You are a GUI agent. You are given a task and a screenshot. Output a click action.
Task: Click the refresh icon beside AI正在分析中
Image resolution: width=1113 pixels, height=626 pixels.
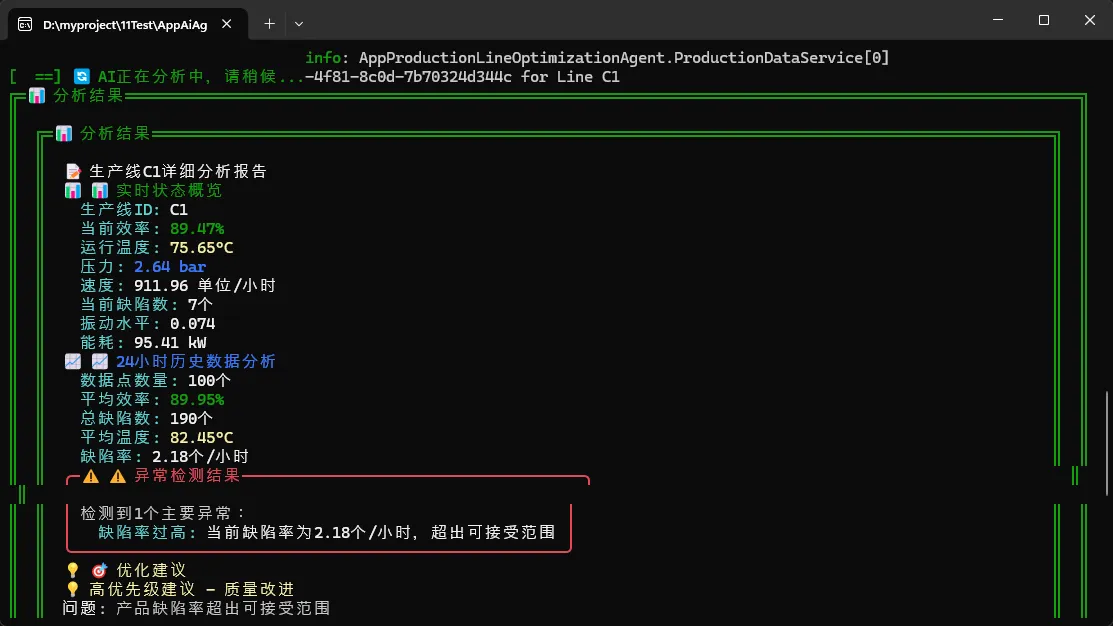(81, 77)
